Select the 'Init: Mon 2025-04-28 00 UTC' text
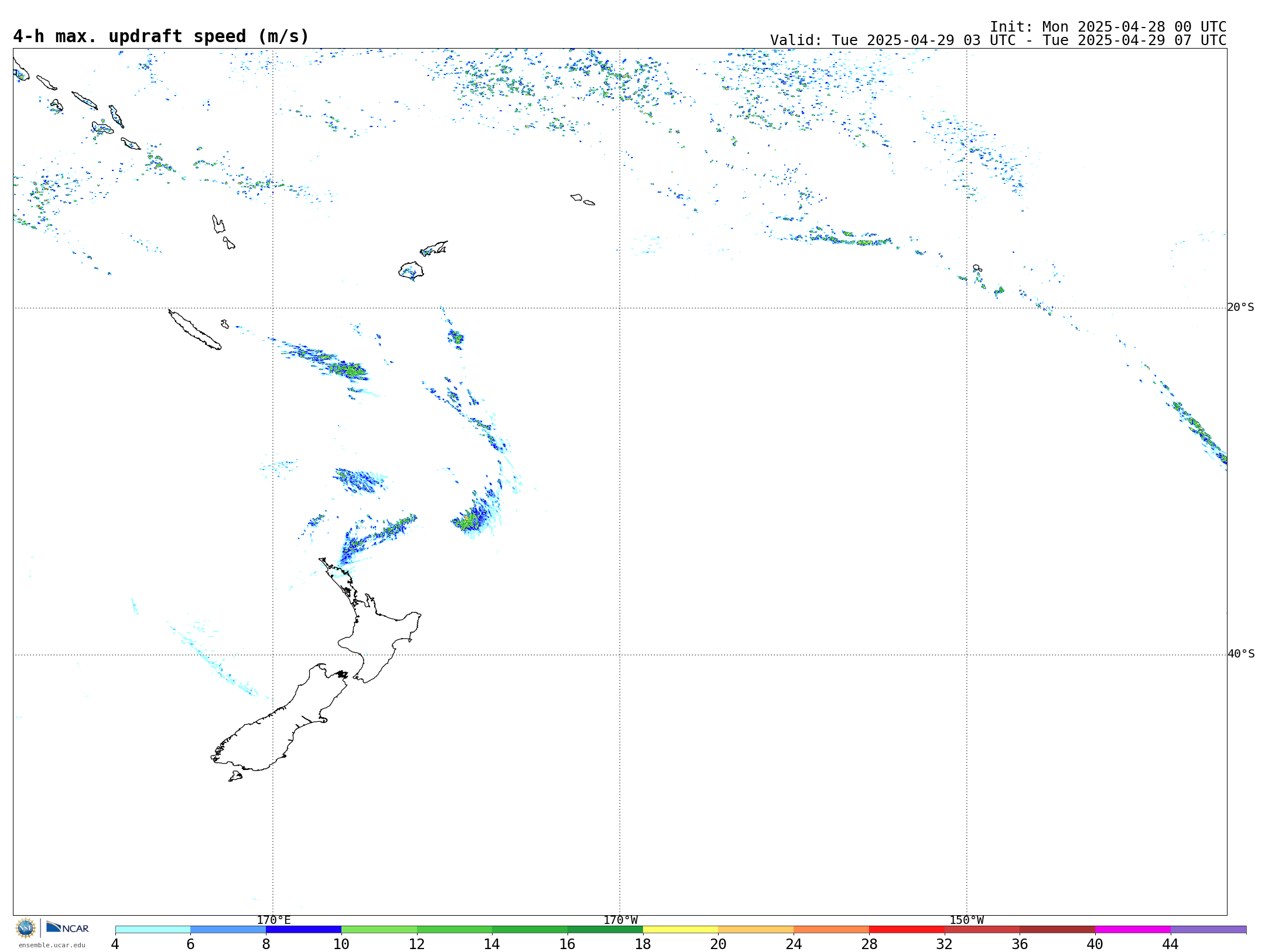The width and height of the screenshot is (1265, 952). tap(1108, 27)
